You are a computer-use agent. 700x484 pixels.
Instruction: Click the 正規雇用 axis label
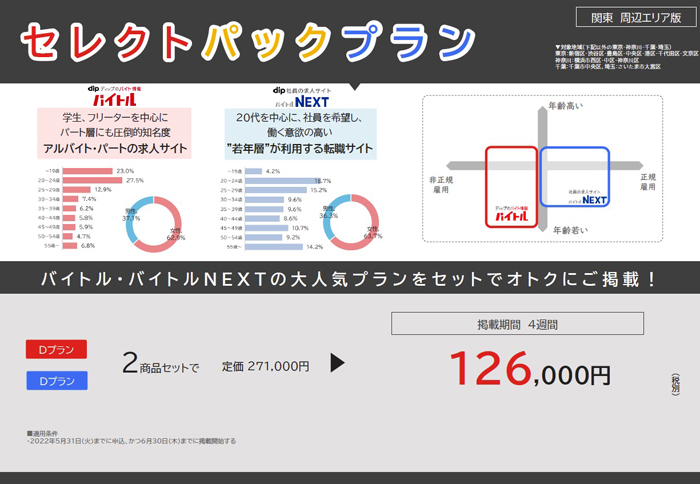coord(648,182)
